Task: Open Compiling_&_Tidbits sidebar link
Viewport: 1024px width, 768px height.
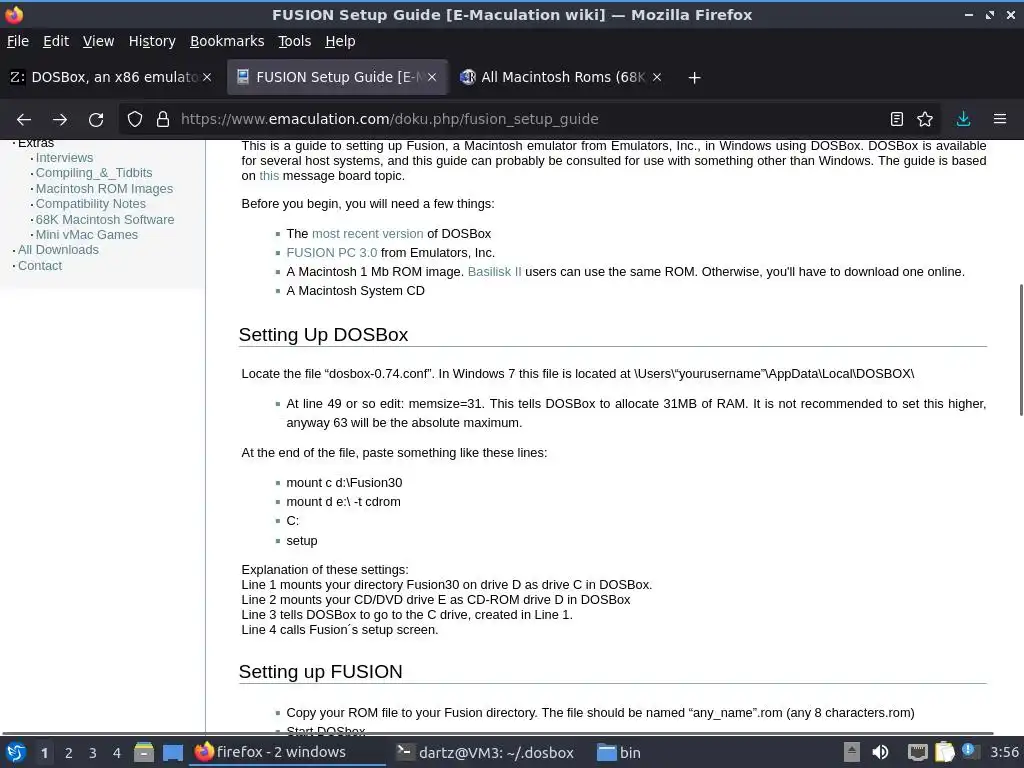Action: pyautogui.click(x=93, y=172)
